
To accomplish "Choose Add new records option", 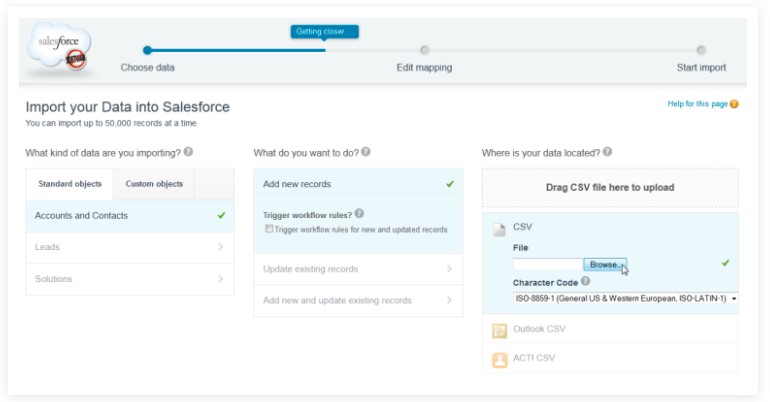I will click(358, 184).
